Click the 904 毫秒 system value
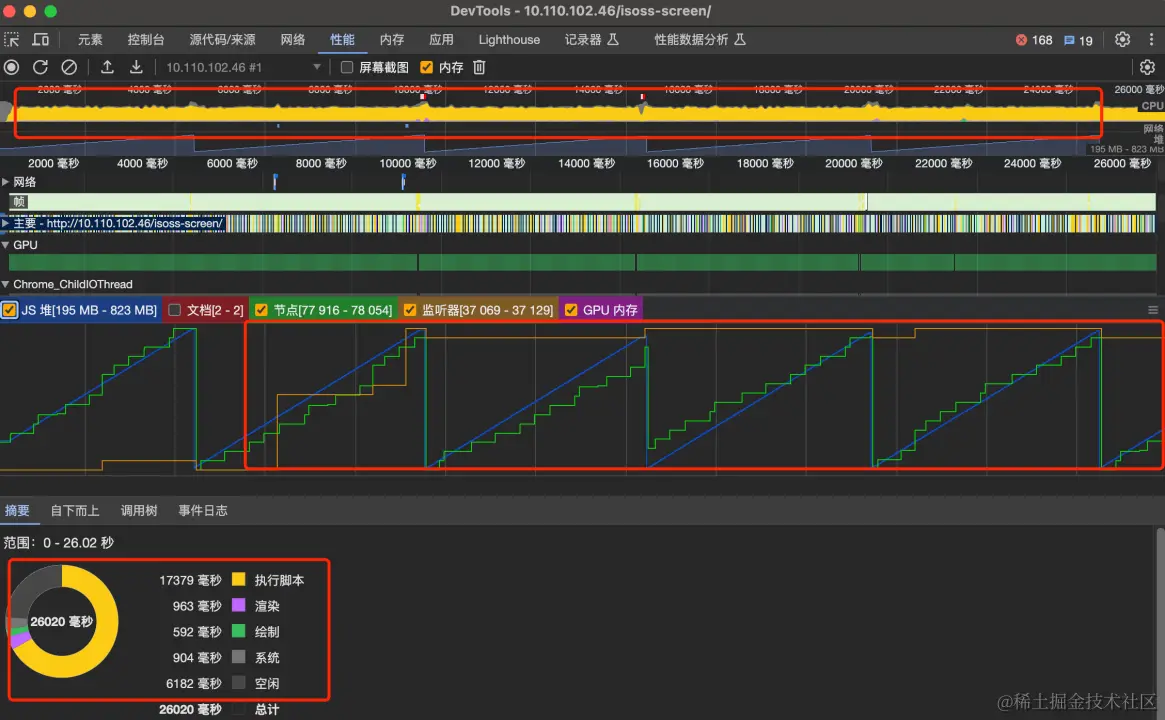This screenshot has height=720, width=1165. 197,658
